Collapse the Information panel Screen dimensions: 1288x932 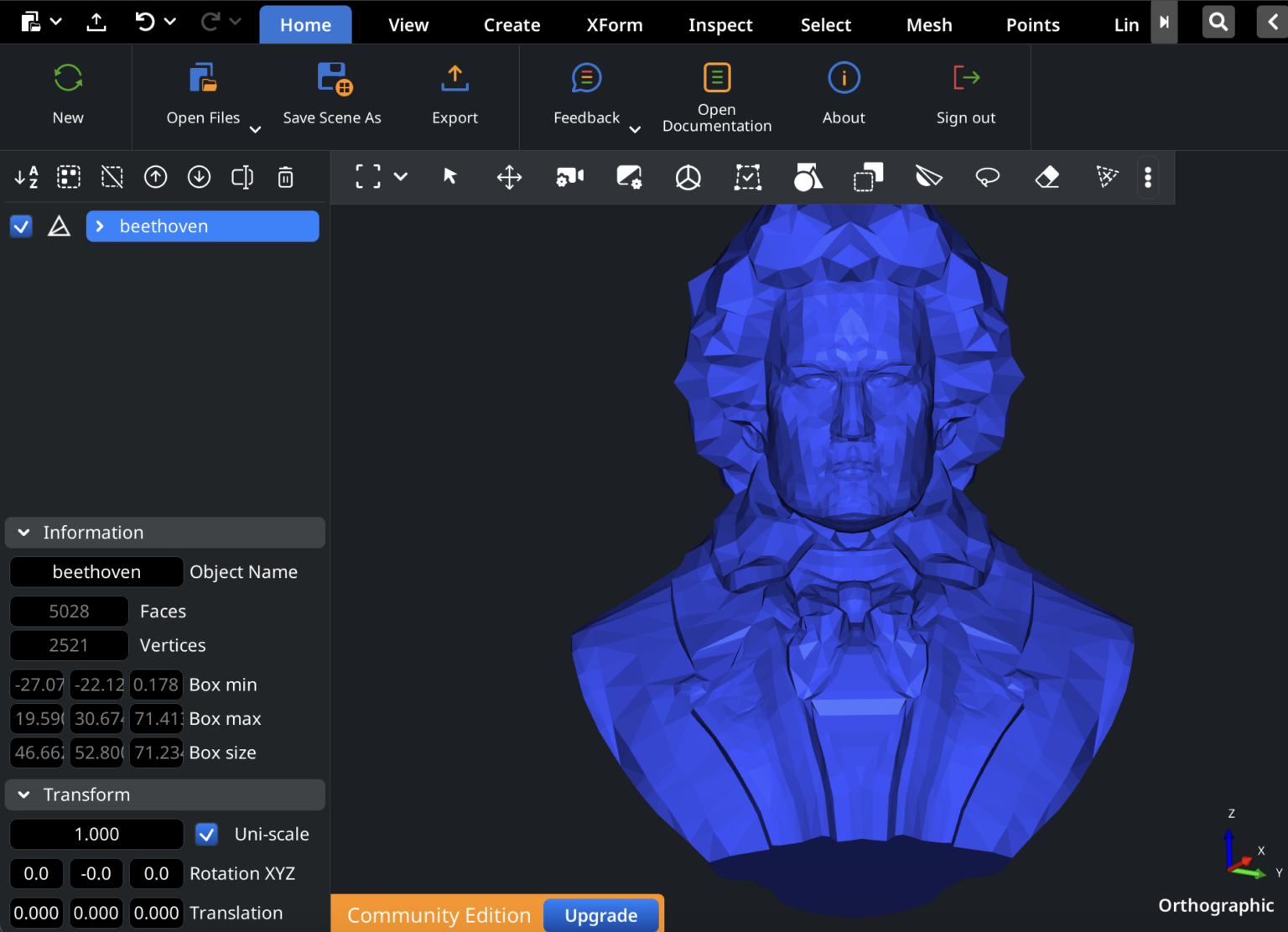[x=23, y=532]
